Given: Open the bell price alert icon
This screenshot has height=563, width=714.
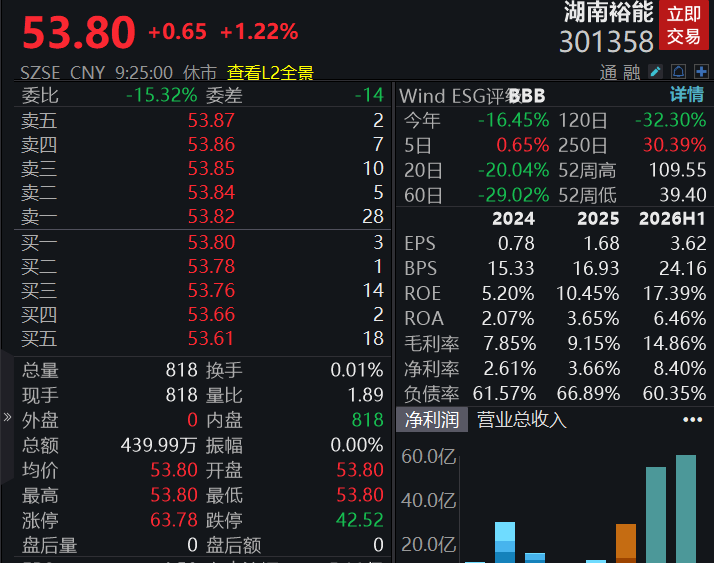Looking at the screenshot, I should coord(678,72).
